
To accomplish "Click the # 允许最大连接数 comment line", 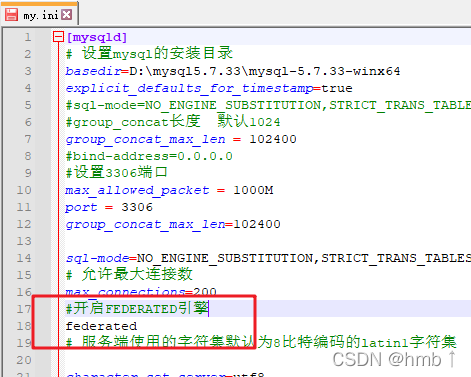I will [129, 274].
